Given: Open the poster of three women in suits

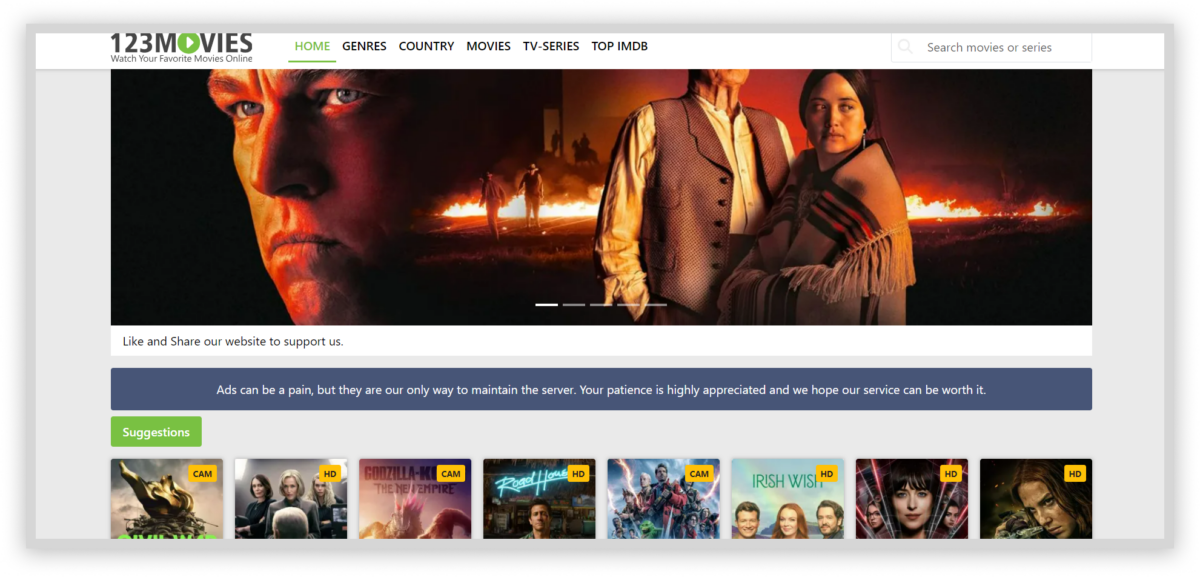Looking at the screenshot, I should (291, 498).
